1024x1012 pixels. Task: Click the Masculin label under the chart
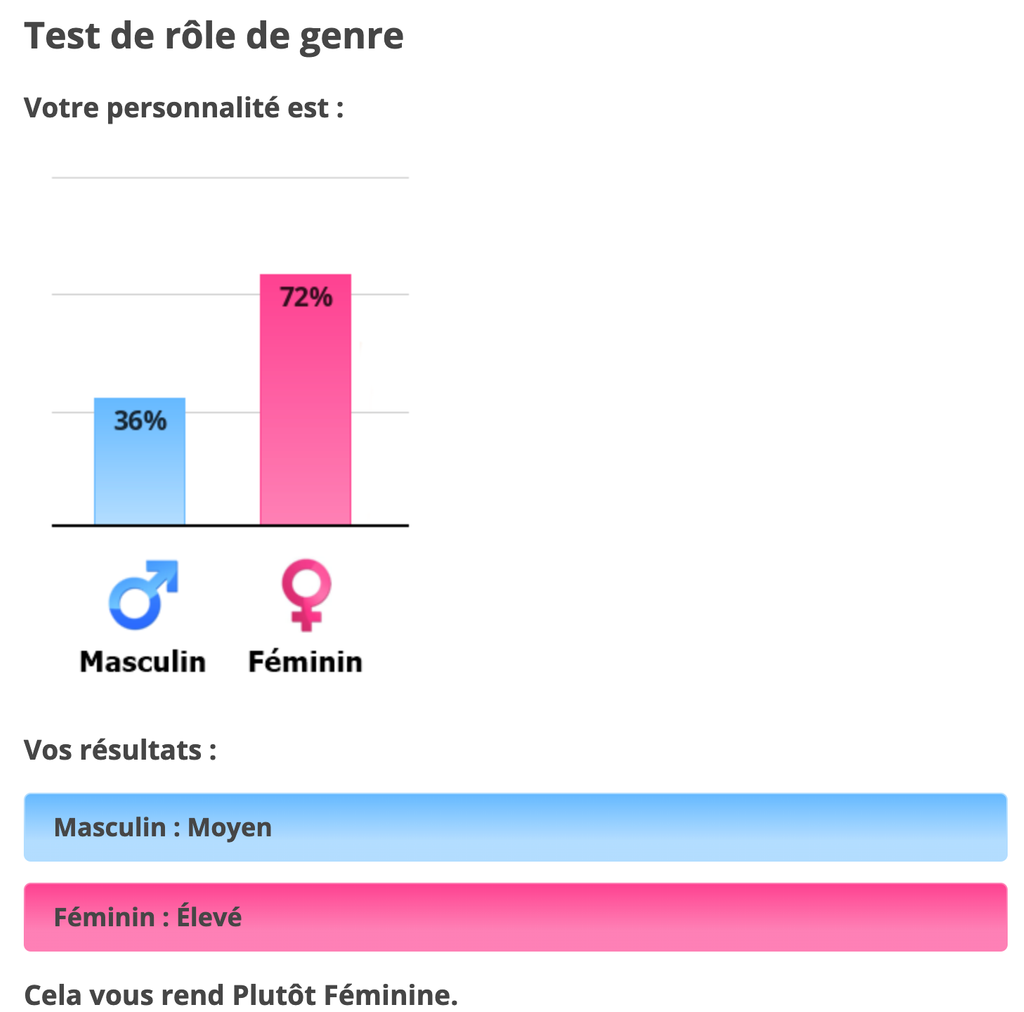pos(143,661)
